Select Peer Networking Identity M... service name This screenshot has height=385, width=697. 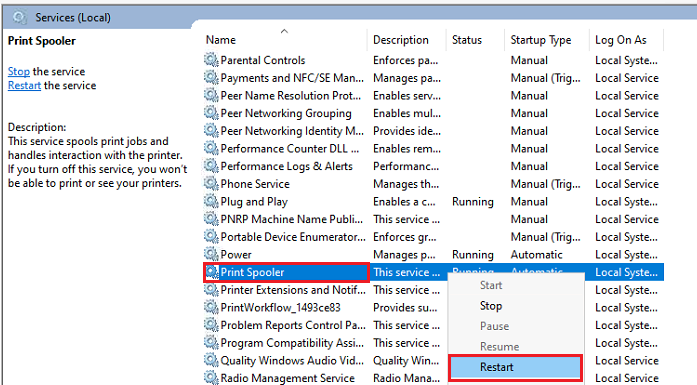click(292, 131)
